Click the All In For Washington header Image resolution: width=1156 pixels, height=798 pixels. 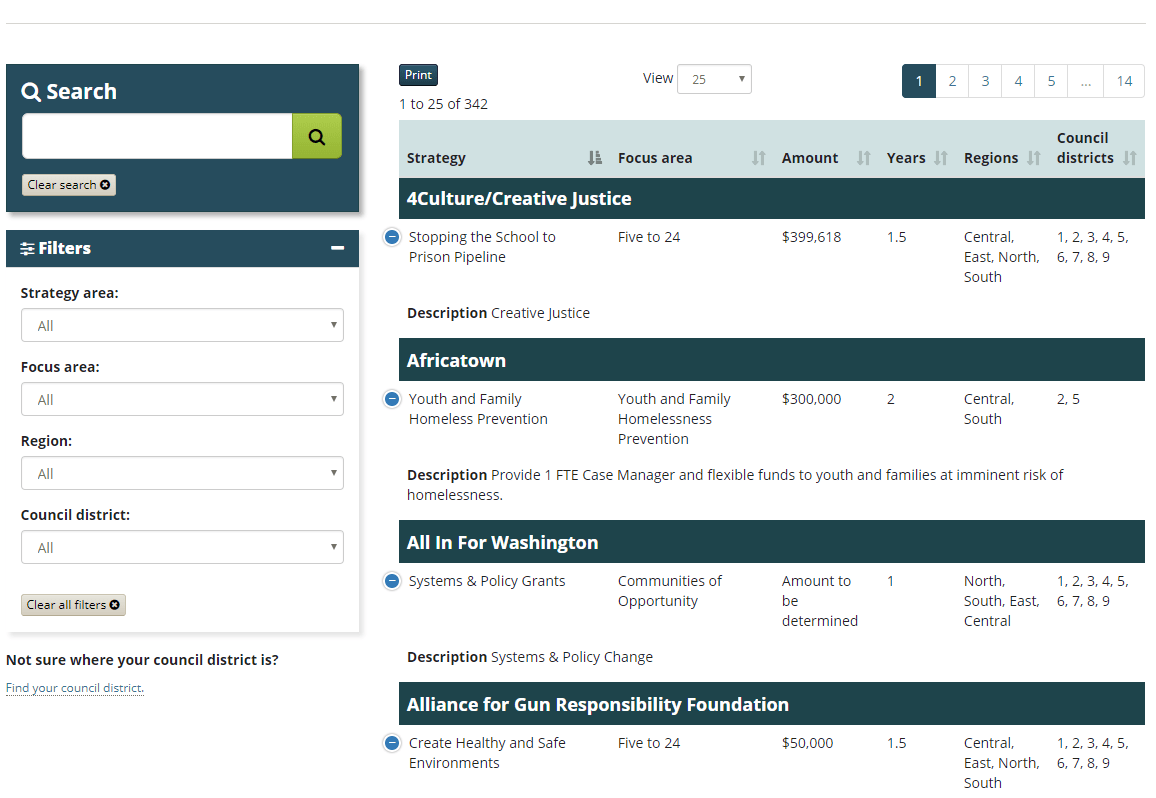(771, 542)
